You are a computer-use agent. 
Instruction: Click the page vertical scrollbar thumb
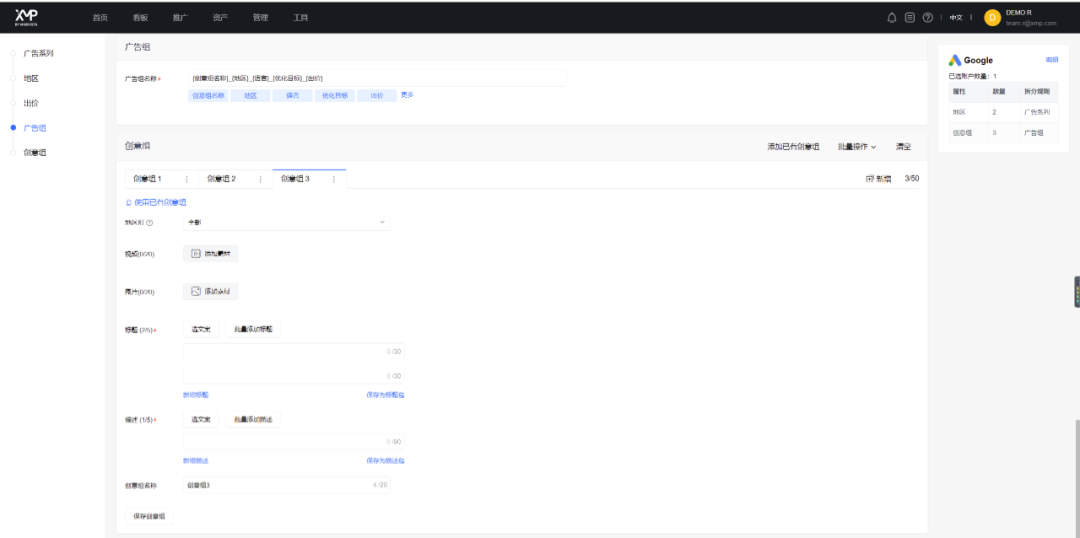pyautogui.click(x=1077, y=477)
